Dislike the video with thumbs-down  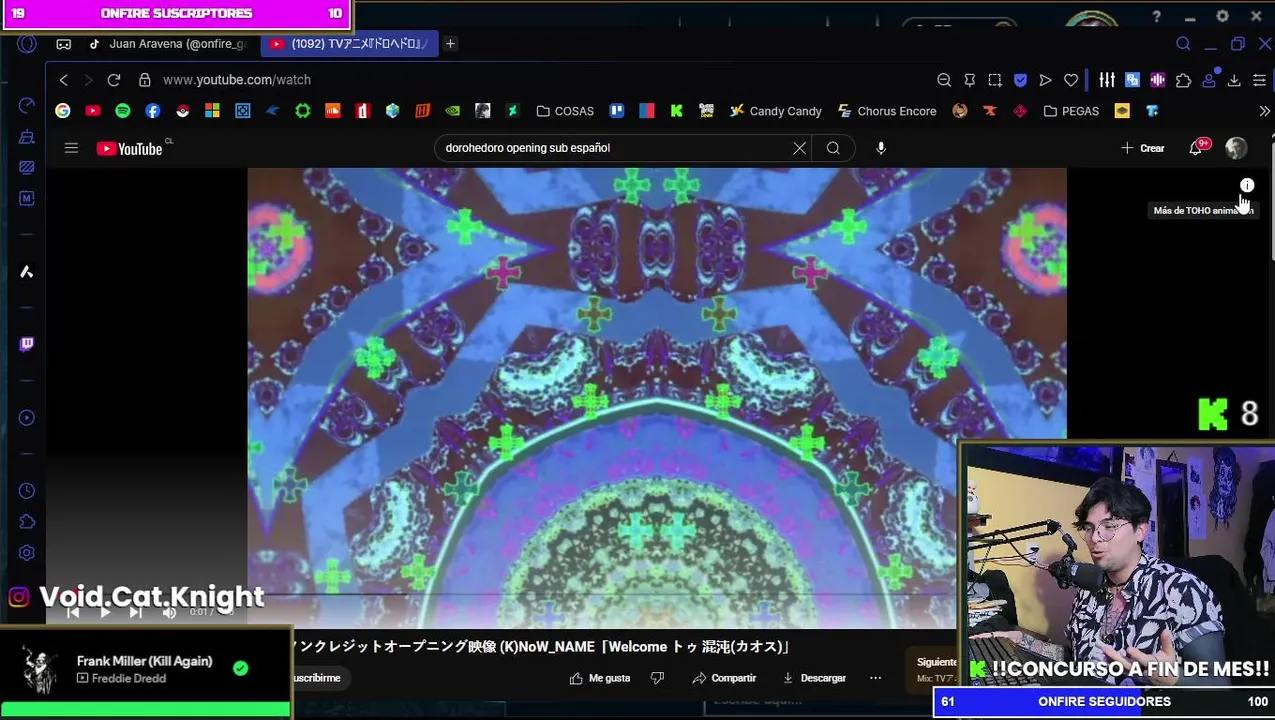[657, 678]
